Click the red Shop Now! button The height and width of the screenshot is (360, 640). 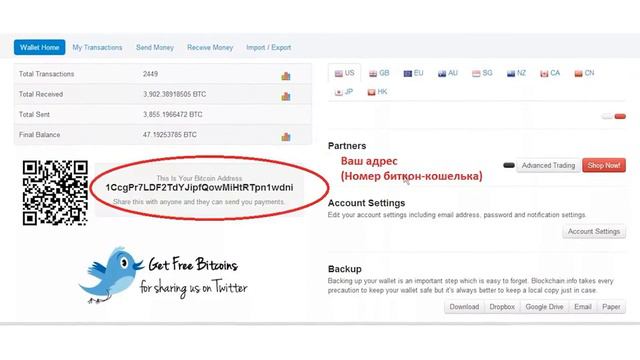pos(604,165)
